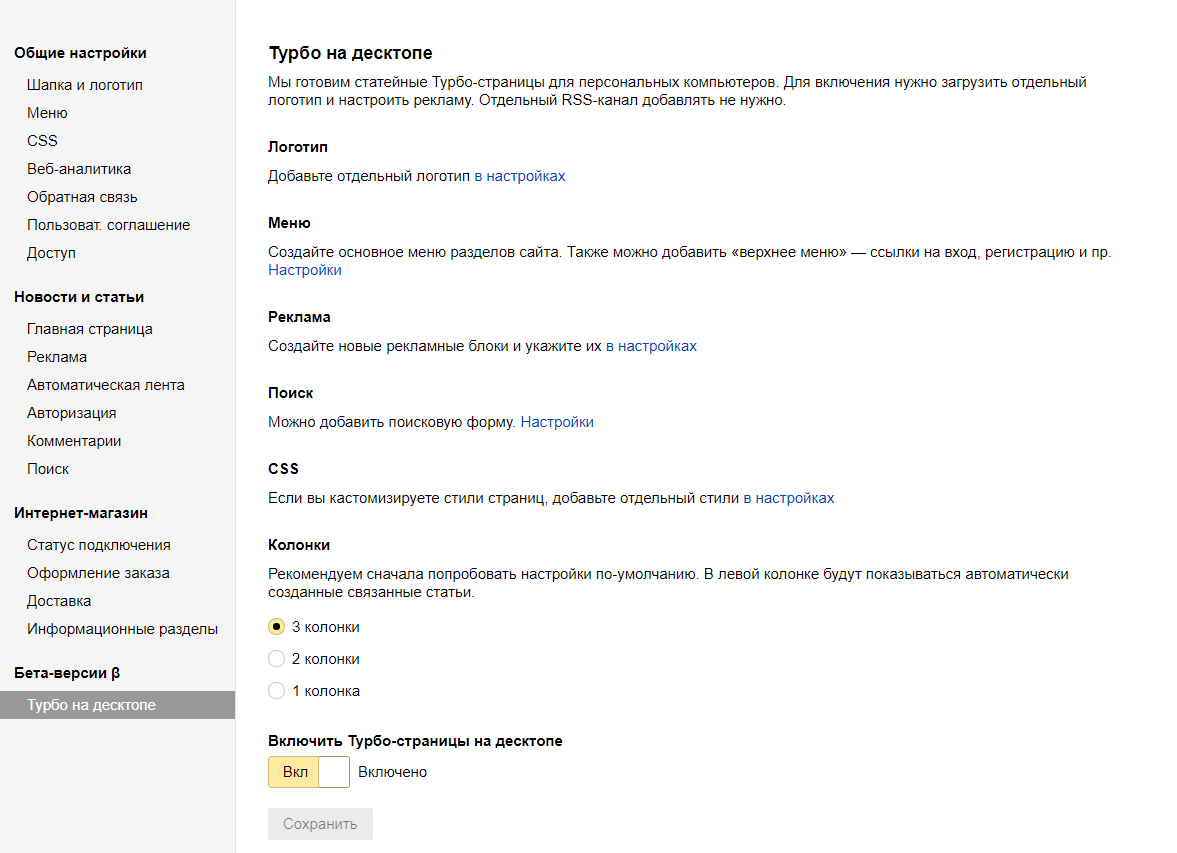1177x853 pixels.
Task: Open Статус подключения page
Action: point(99,545)
